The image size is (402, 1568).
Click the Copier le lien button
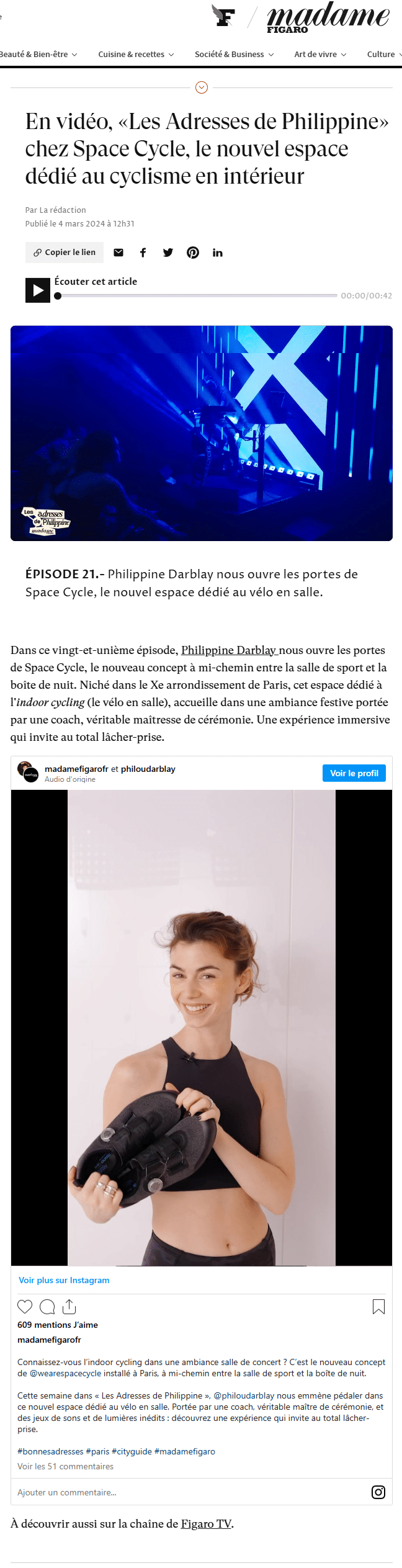(65, 253)
